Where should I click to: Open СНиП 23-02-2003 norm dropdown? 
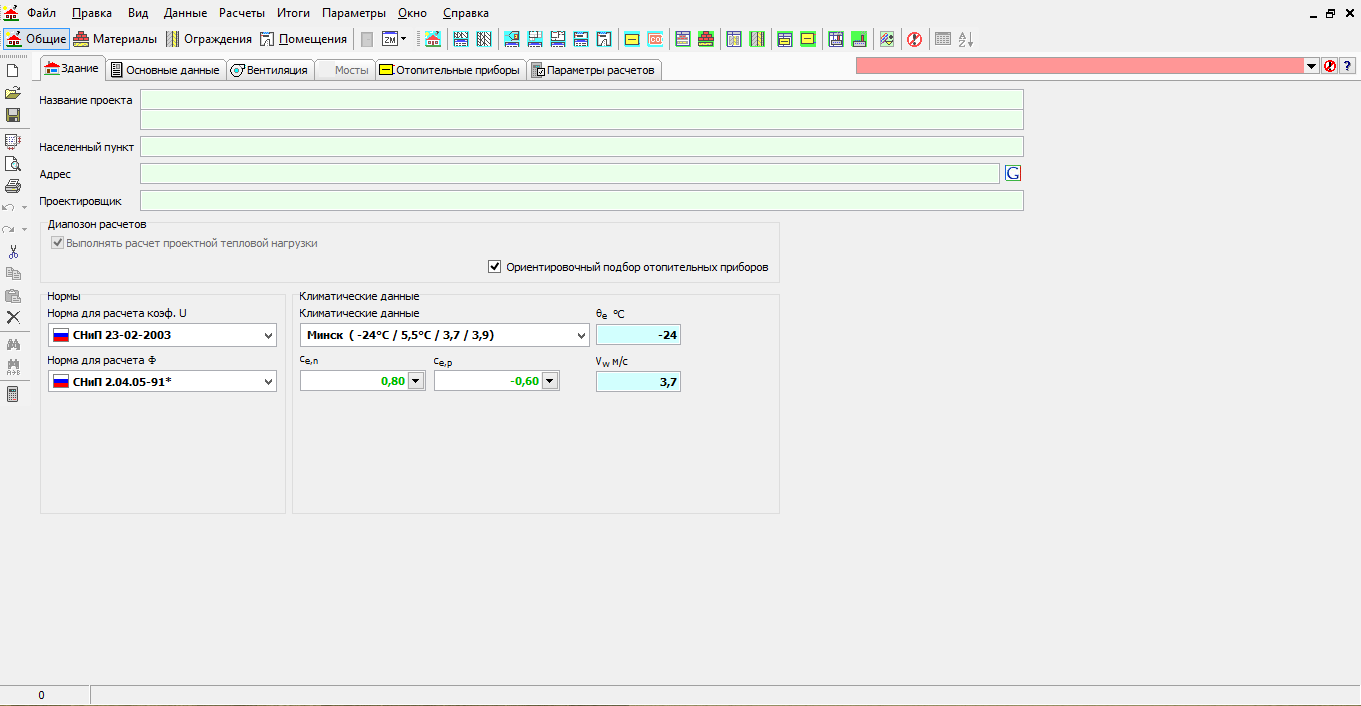[268, 336]
